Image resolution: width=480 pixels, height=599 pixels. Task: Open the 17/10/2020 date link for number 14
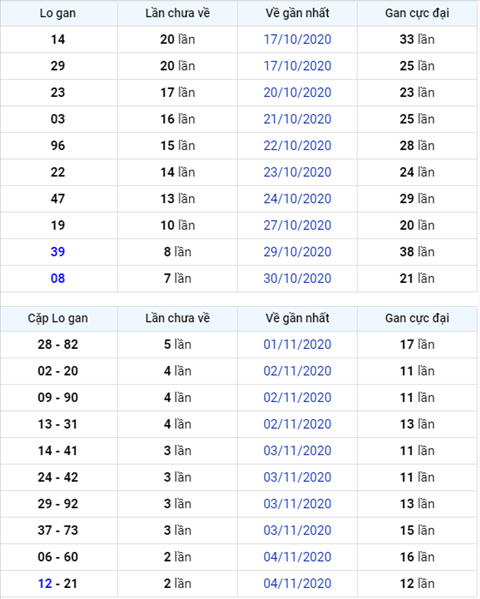tap(297, 39)
